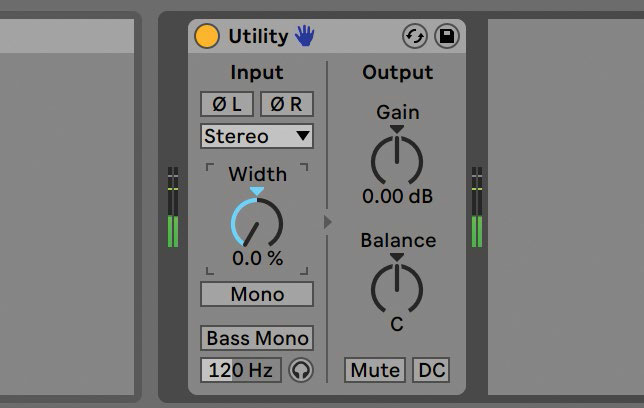This screenshot has height=408, width=644.
Task: Click the Balance knob dial
Action: click(x=397, y=288)
